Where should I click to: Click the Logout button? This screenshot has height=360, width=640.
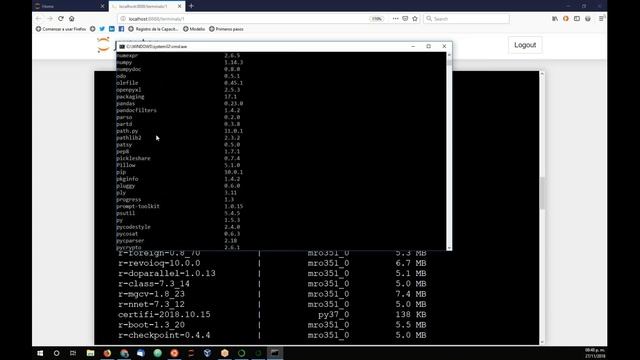[525, 45]
